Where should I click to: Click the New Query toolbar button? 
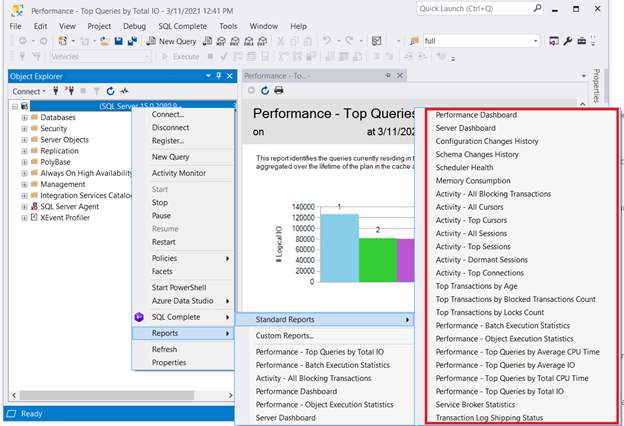(172, 41)
